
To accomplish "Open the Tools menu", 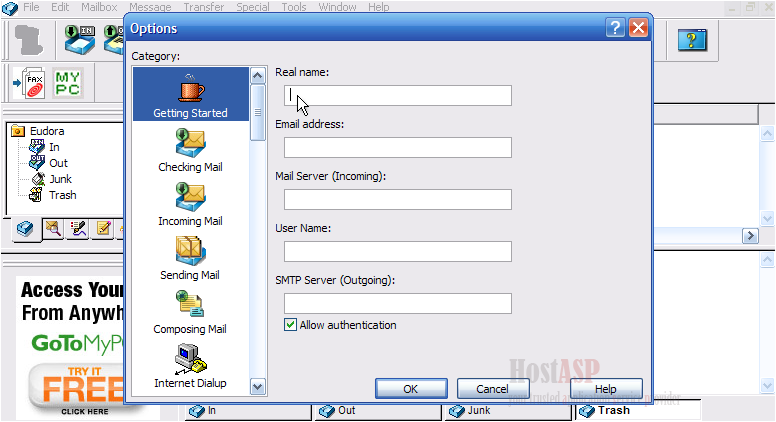I will pyautogui.click(x=294, y=7).
